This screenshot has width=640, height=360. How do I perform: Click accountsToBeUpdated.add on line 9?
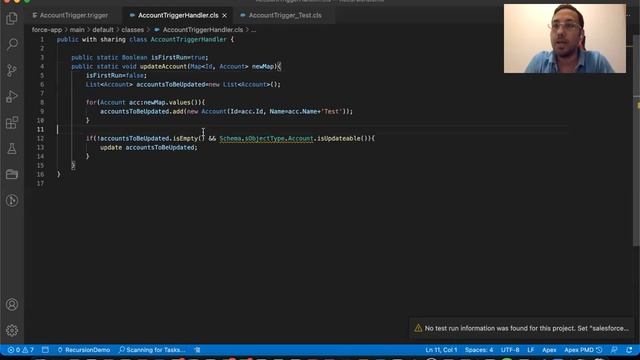(142, 111)
